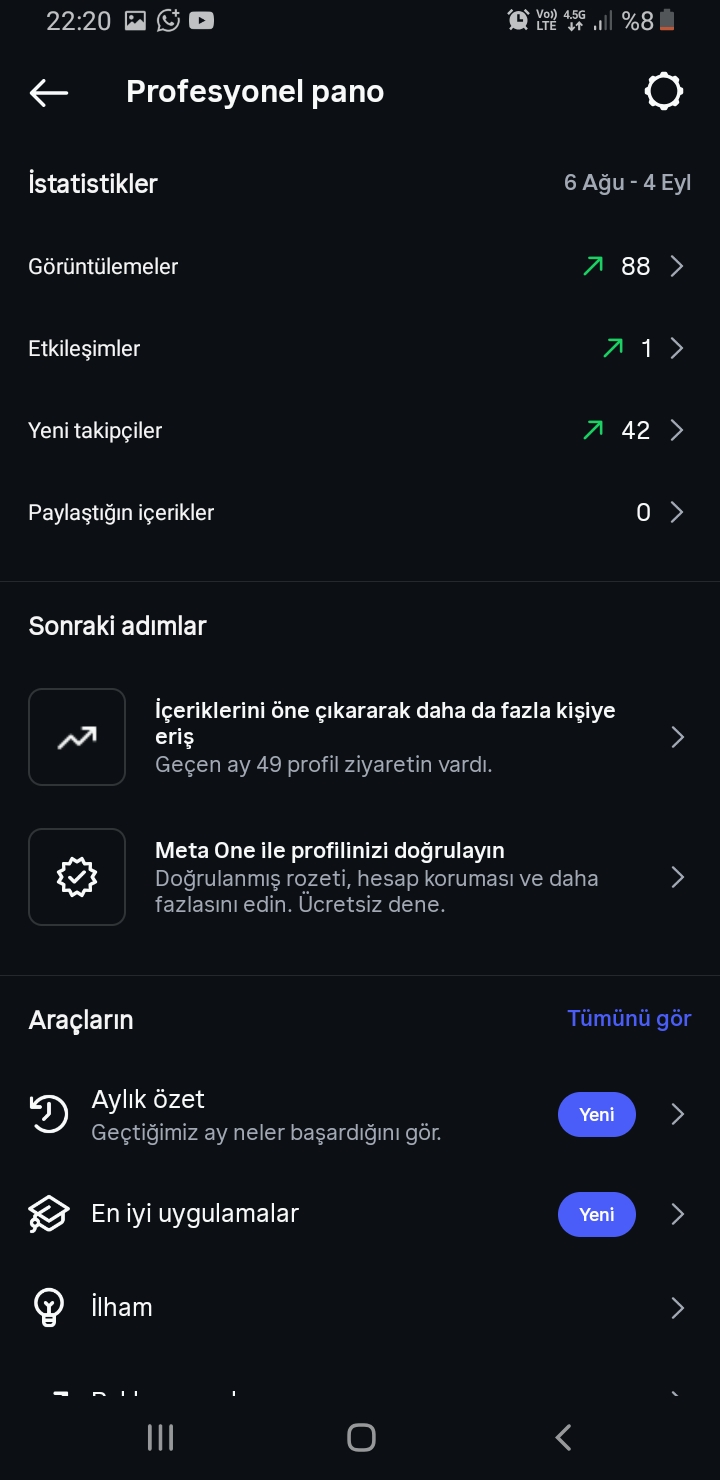The height and width of the screenshot is (1480, 720).
Task: Open Görüntülemeler details via its chevron
Action: (x=677, y=266)
